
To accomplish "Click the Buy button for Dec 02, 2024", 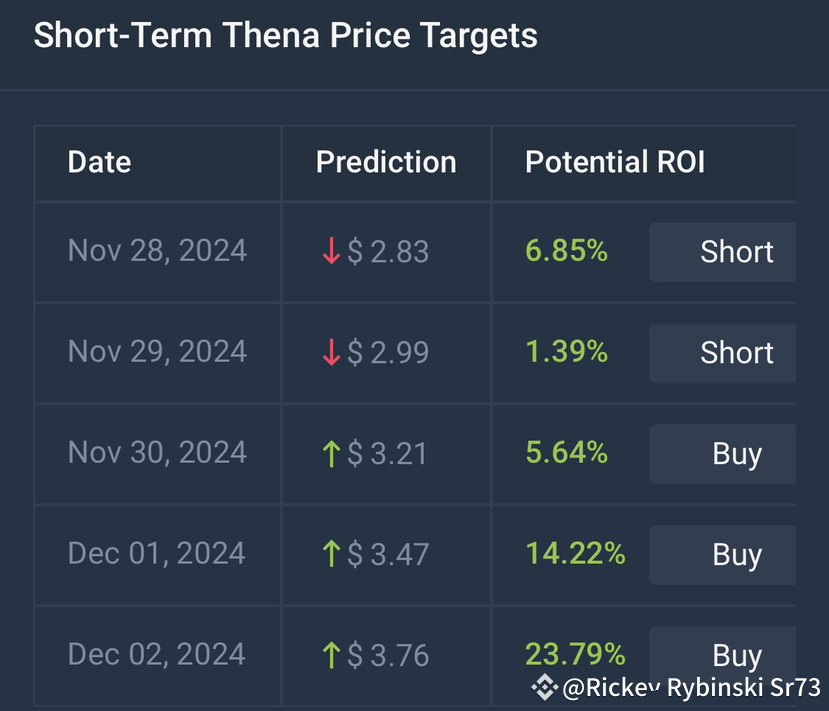I will pyautogui.click(x=722, y=656).
